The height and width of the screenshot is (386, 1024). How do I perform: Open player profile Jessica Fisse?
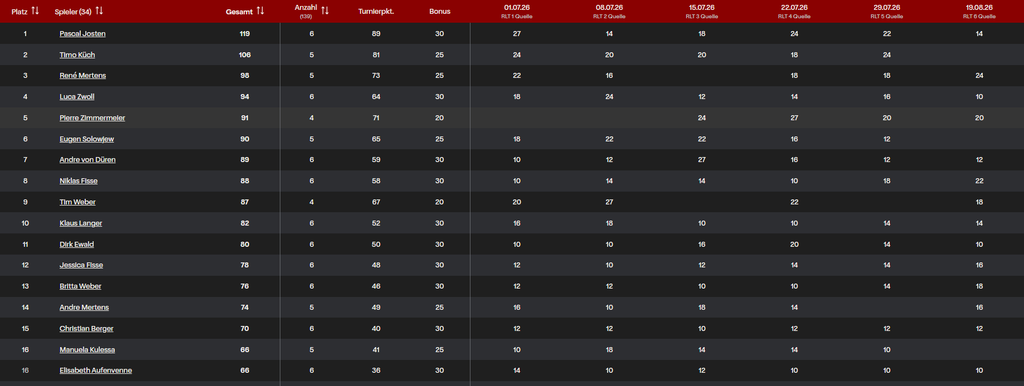(x=81, y=265)
